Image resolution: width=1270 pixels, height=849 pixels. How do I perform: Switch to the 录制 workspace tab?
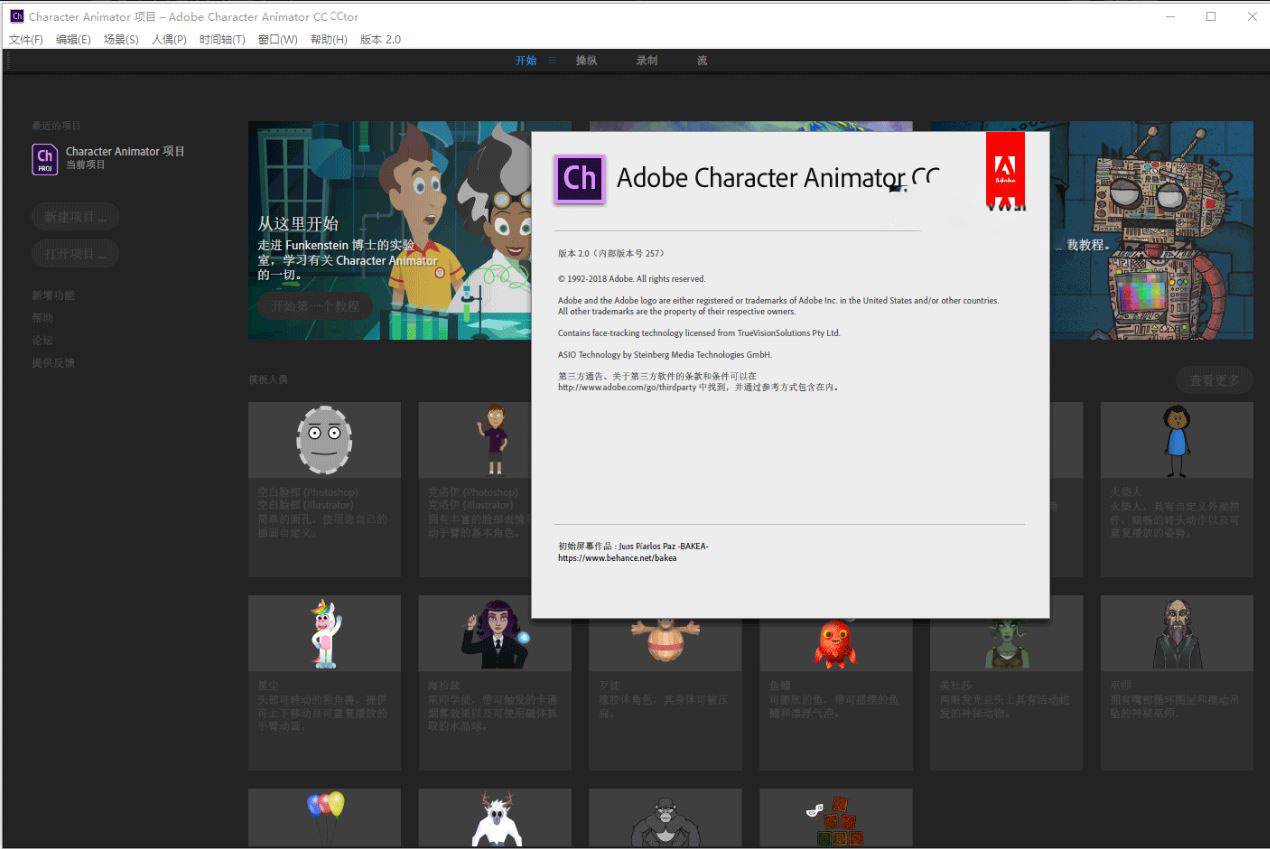pyautogui.click(x=647, y=60)
